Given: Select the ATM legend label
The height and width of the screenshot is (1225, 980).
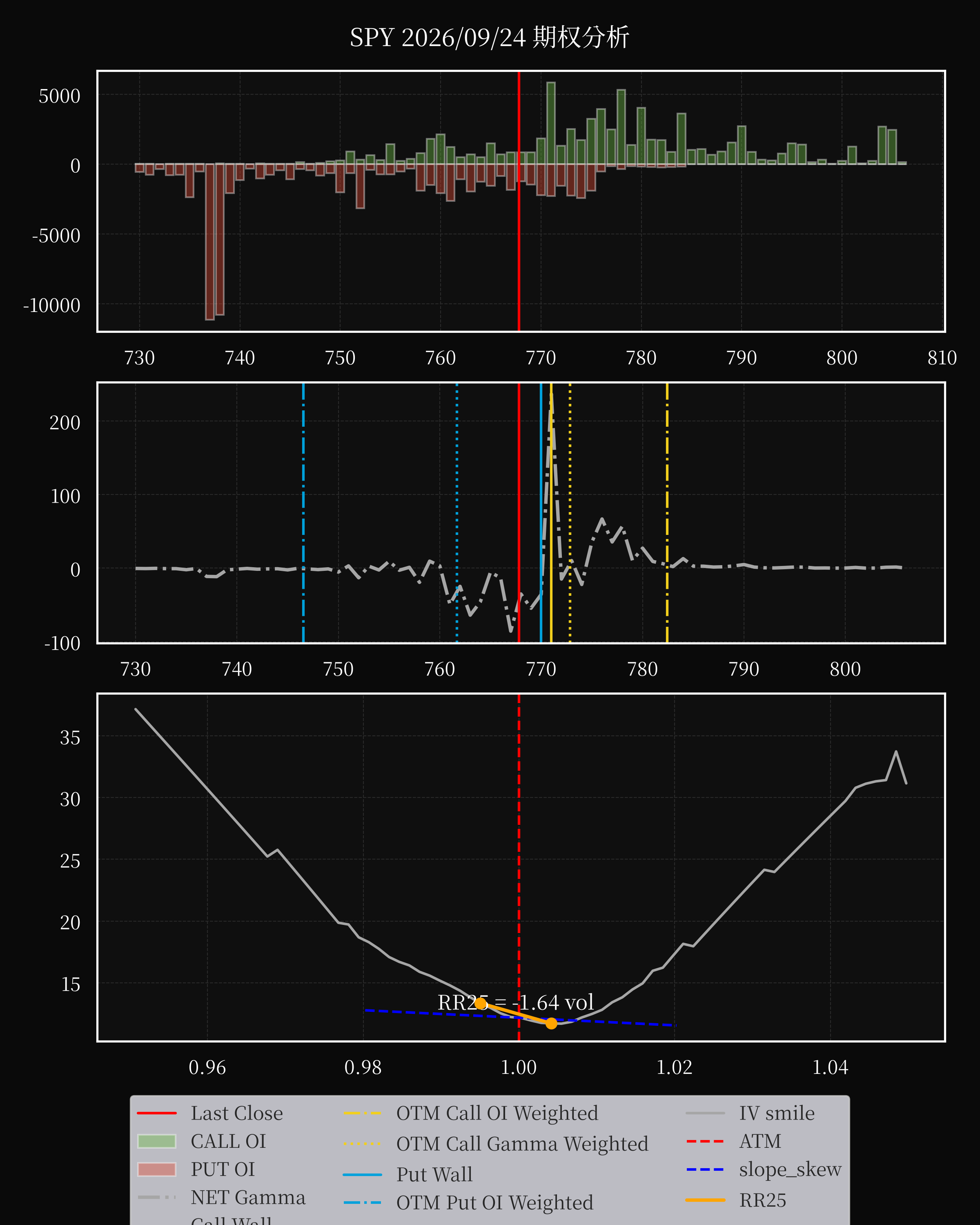Looking at the screenshot, I should coord(760,1141).
